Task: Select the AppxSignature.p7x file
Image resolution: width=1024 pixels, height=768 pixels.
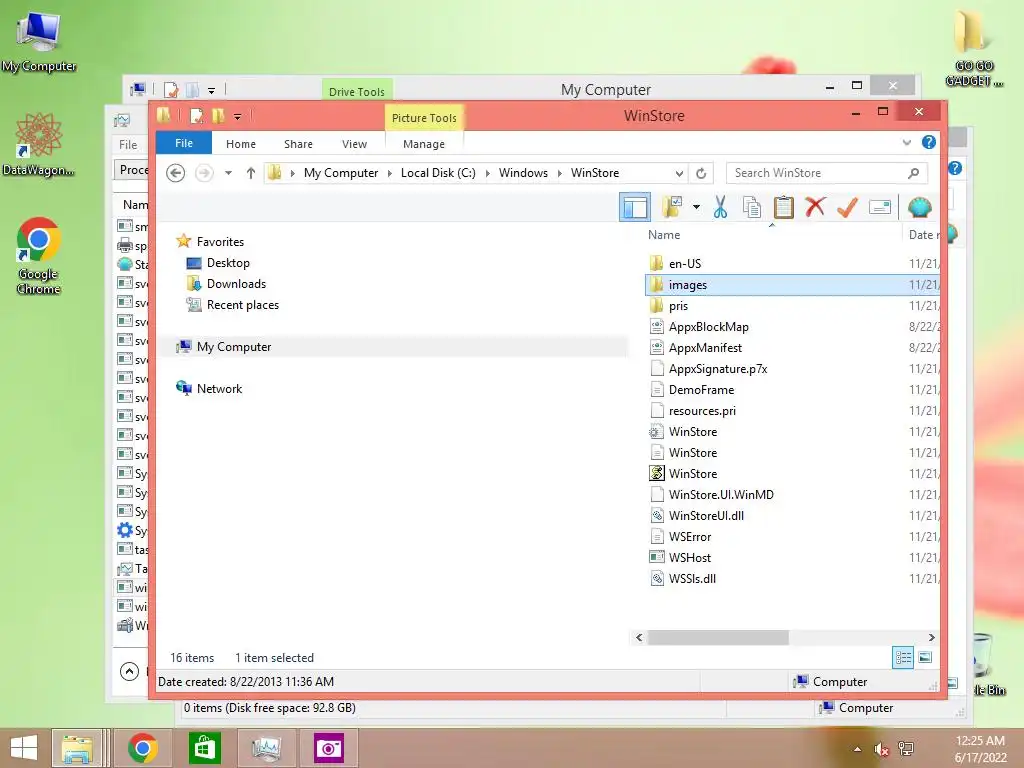Action: (718, 368)
